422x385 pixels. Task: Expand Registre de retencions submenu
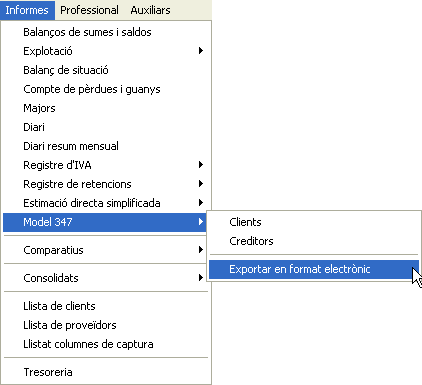pos(106,184)
